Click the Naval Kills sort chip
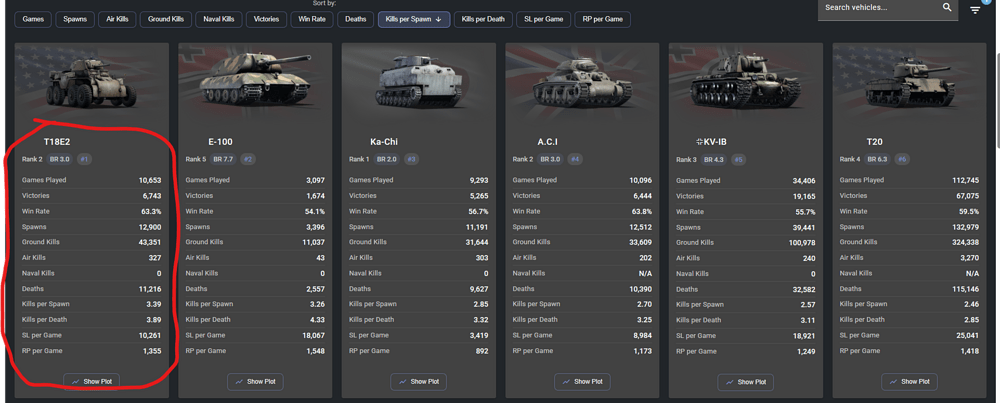The height and width of the screenshot is (403, 1000). (x=219, y=19)
